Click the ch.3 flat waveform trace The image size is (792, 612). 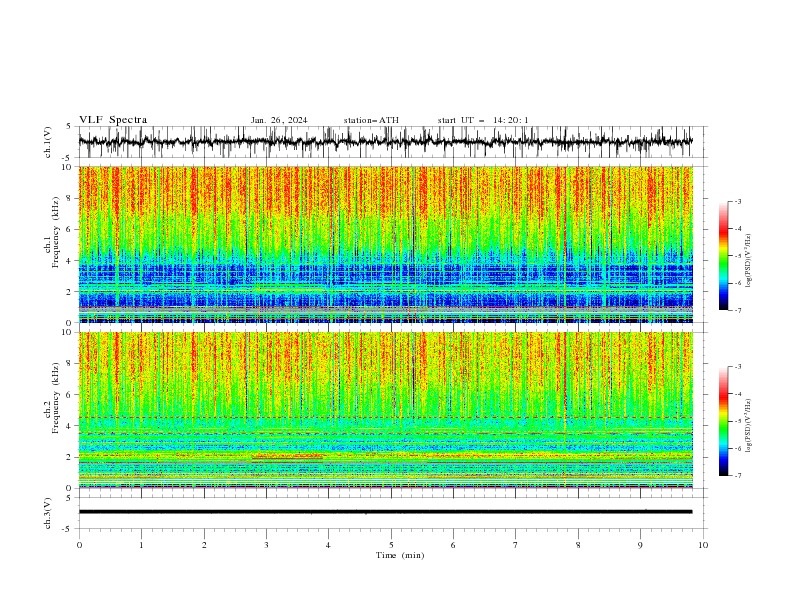pos(385,512)
